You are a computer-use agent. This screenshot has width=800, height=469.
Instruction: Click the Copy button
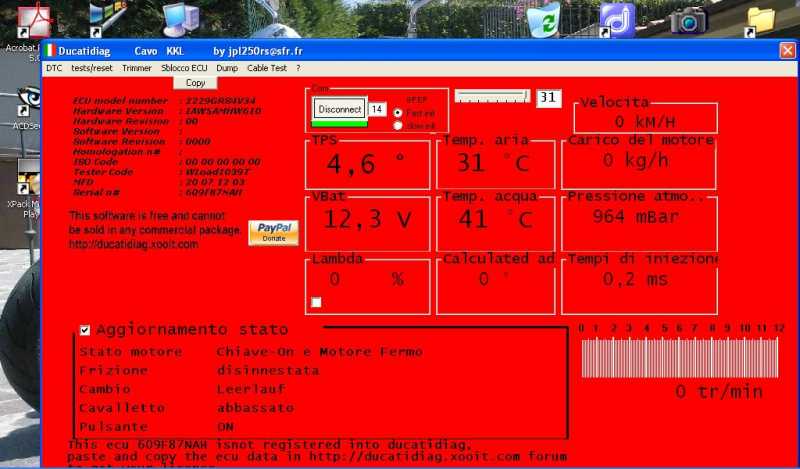[x=195, y=83]
